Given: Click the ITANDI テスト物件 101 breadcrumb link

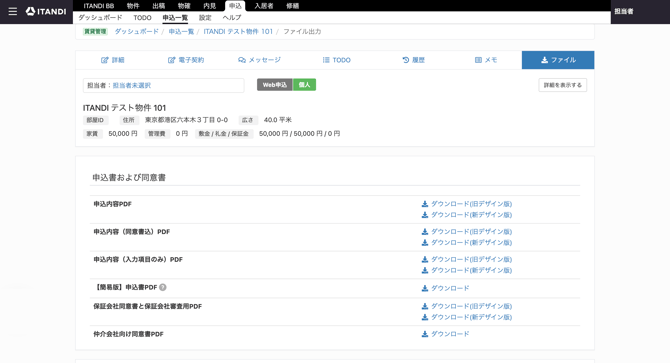Looking at the screenshot, I should [x=238, y=32].
